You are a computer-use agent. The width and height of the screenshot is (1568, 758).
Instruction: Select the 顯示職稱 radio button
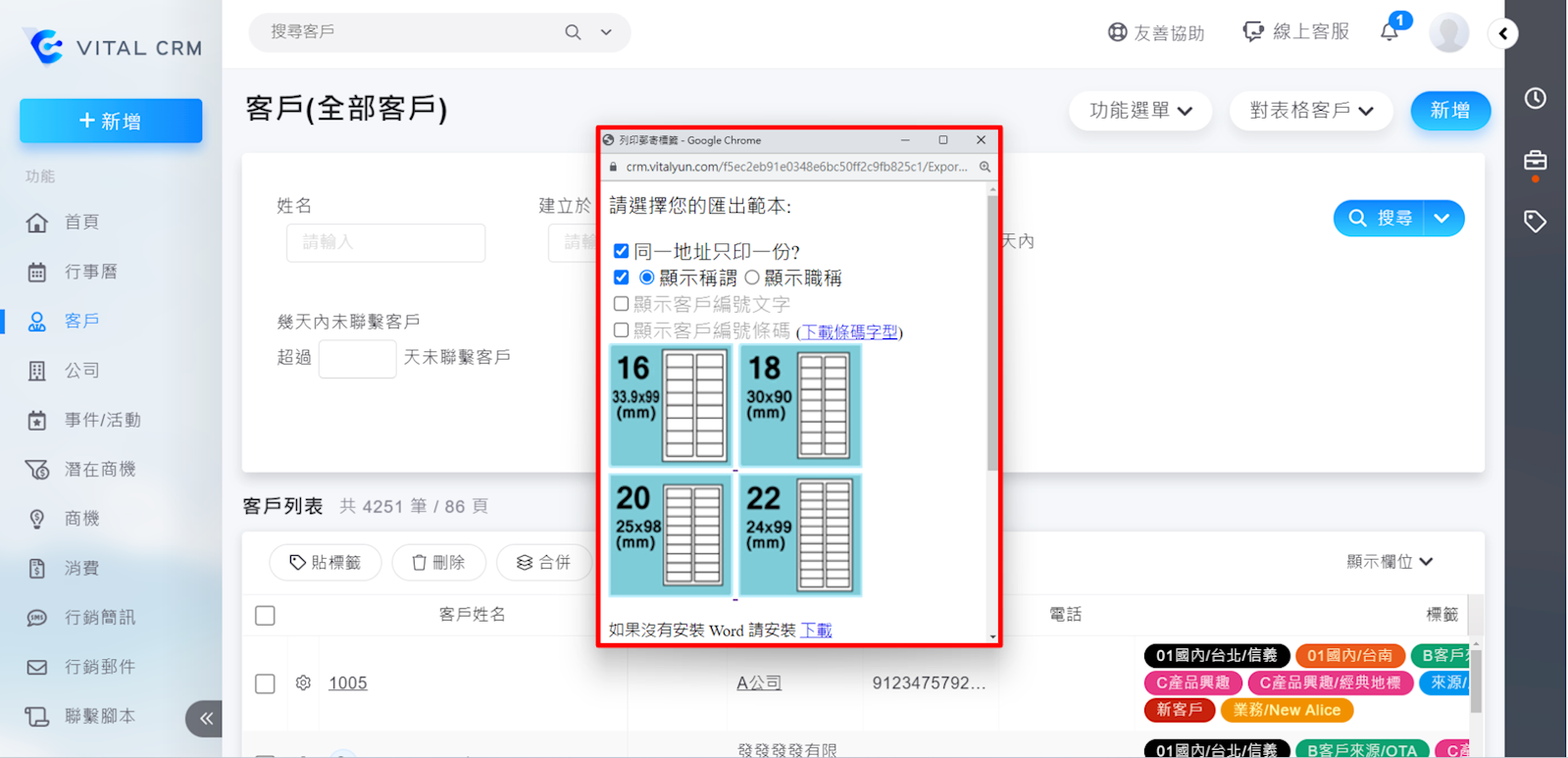coord(752,278)
